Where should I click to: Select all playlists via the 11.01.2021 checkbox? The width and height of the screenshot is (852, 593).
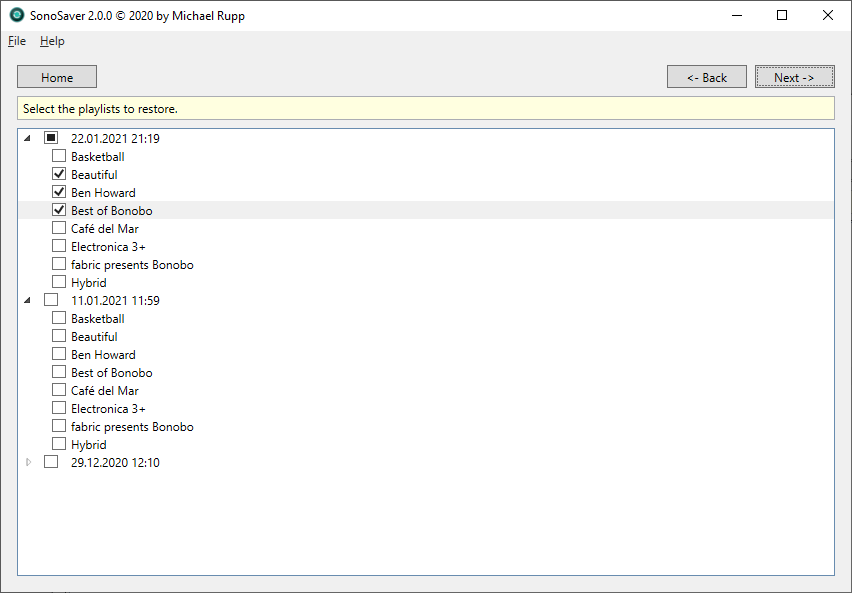51,300
